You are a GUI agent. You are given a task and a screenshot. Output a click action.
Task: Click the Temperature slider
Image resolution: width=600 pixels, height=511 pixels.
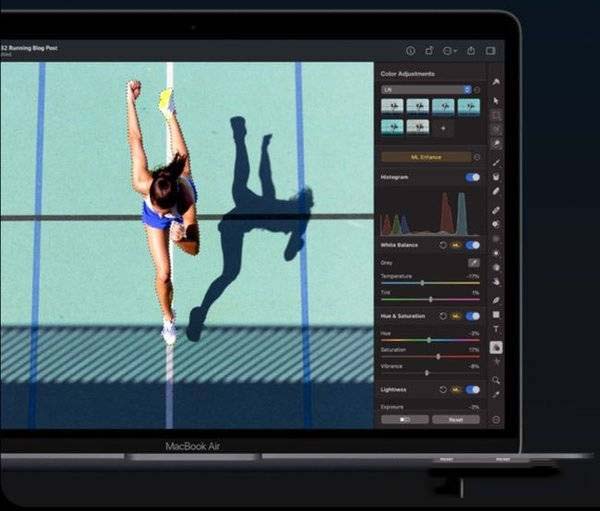[x=422, y=283]
